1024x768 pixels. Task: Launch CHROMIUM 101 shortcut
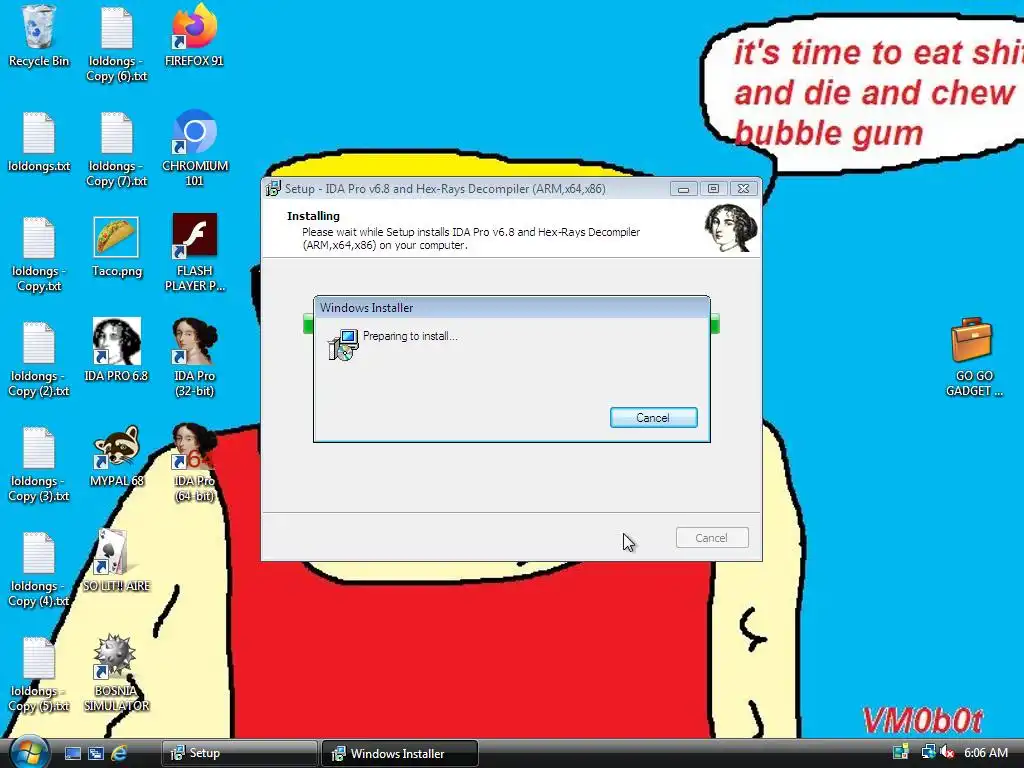[195, 149]
